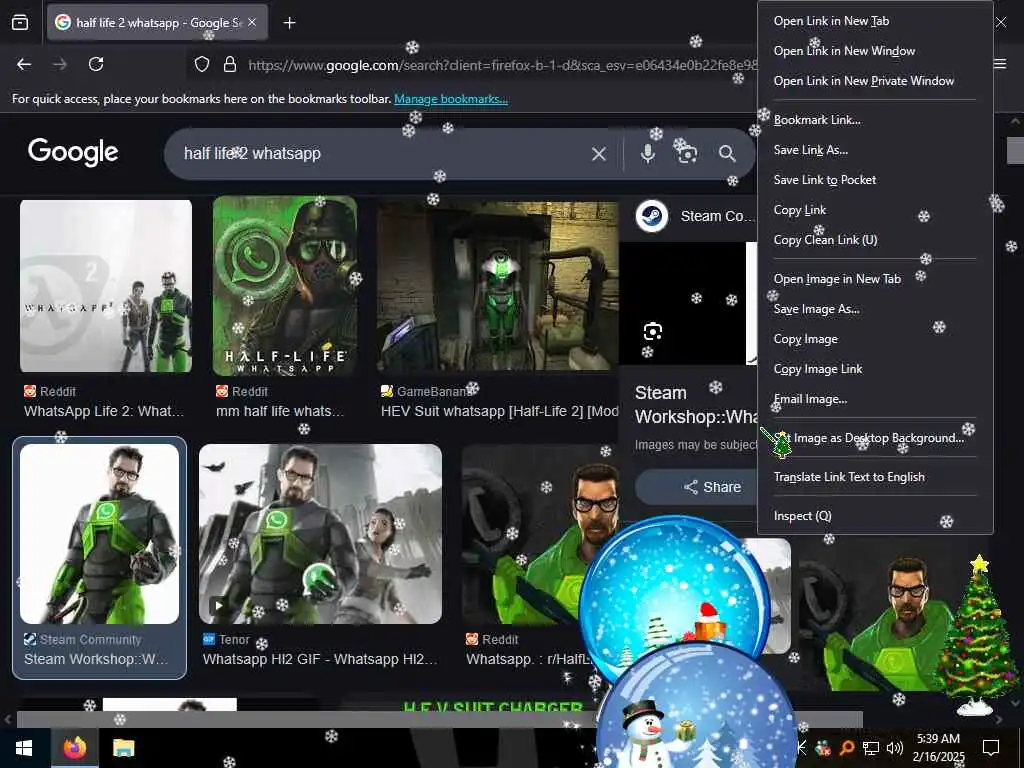Select the Steam Workshop Gordon thumbnail

point(99,534)
